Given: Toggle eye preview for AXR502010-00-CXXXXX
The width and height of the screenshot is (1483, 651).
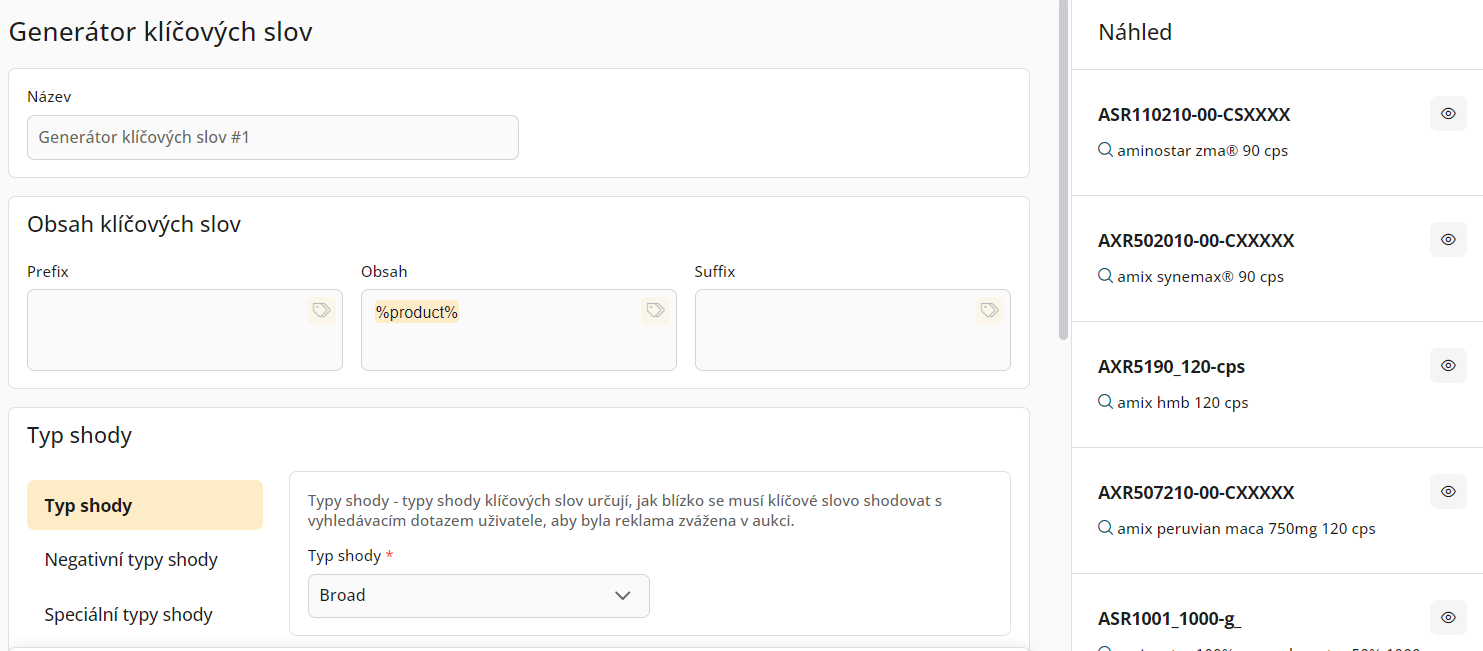Looking at the screenshot, I should pyautogui.click(x=1447, y=240).
